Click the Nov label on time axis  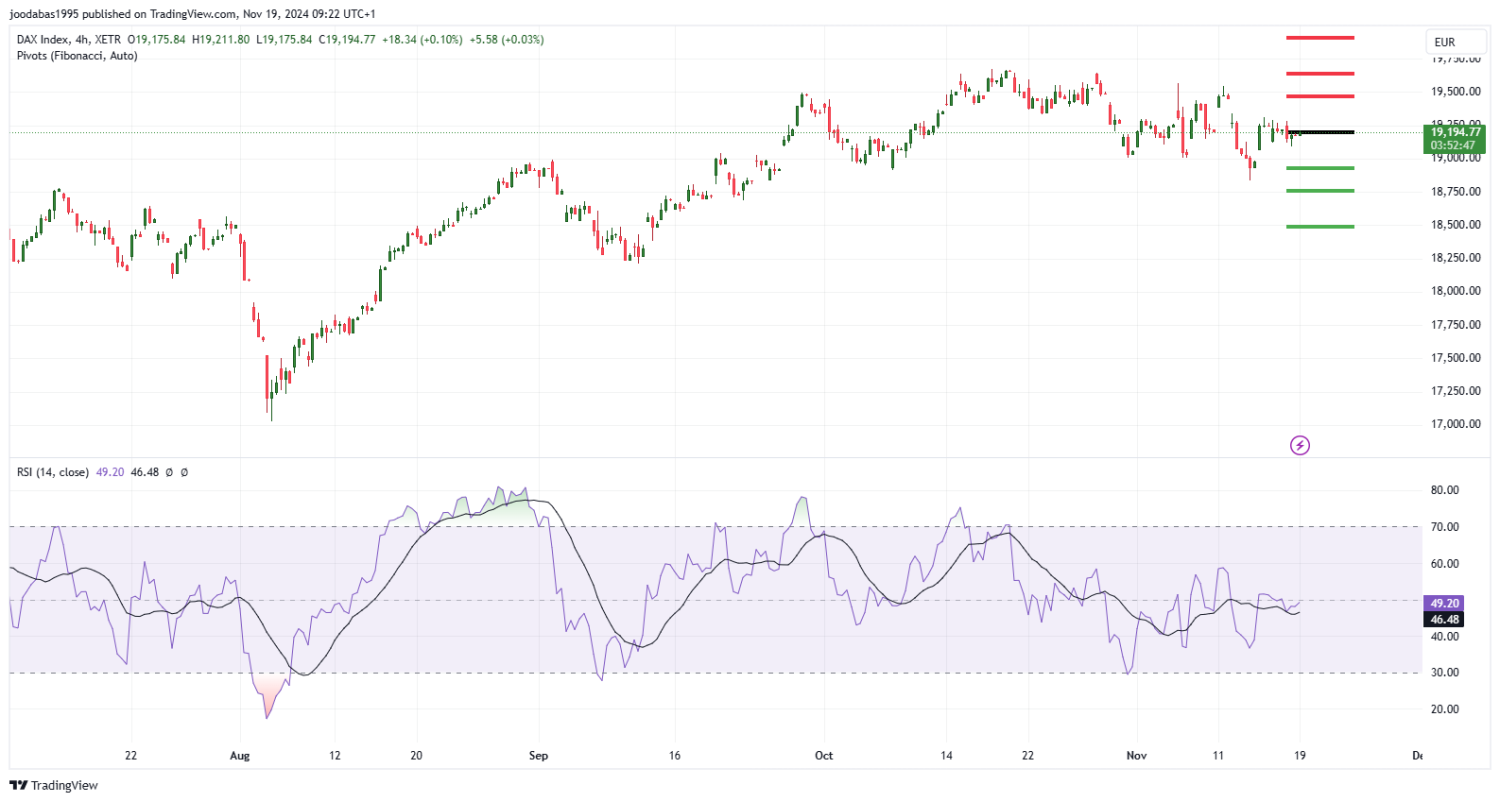(x=1137, y=755)
